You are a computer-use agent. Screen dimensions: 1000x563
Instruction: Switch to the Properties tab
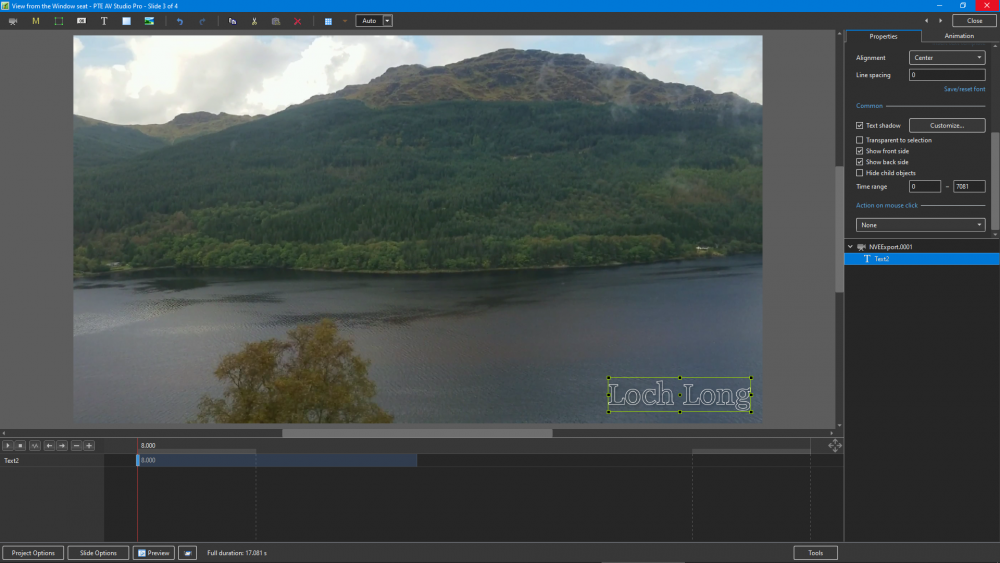coord(882,36)
